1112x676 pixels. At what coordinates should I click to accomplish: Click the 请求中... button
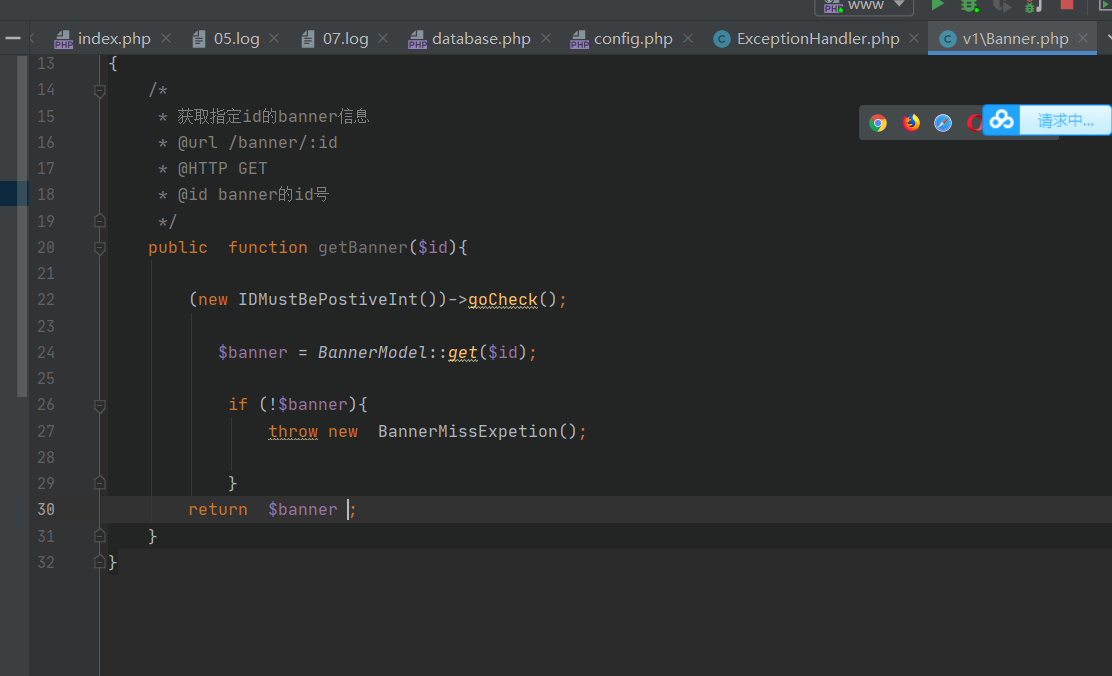[x=1065, y=121]
